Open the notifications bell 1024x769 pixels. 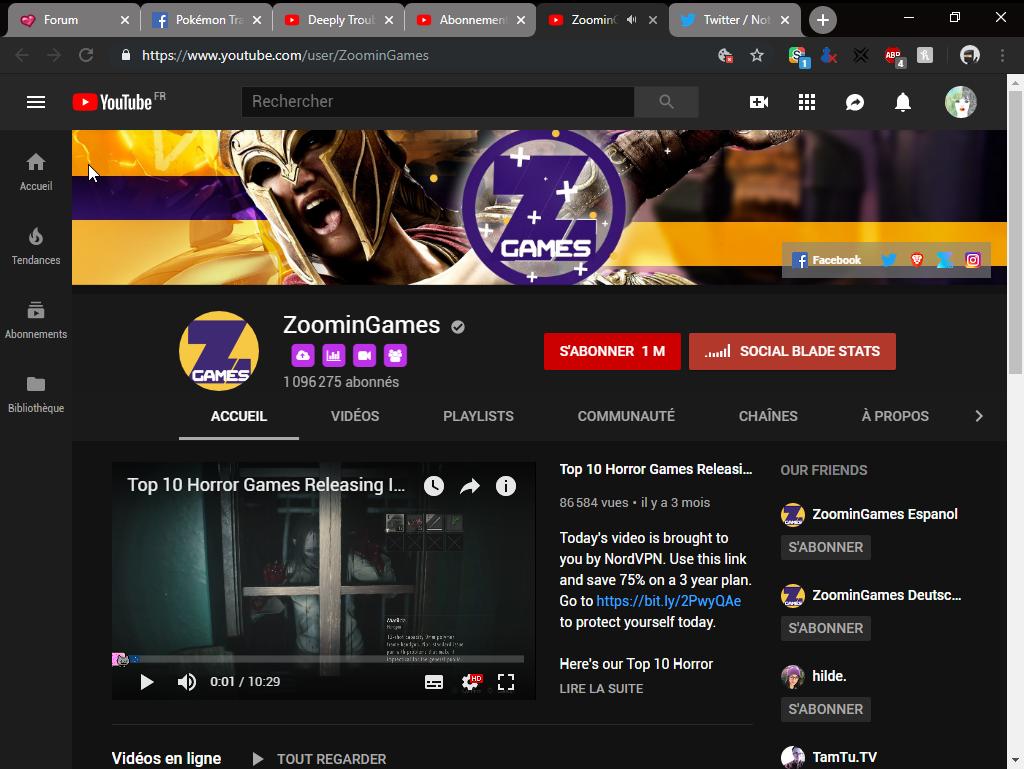tap(903, 102)
